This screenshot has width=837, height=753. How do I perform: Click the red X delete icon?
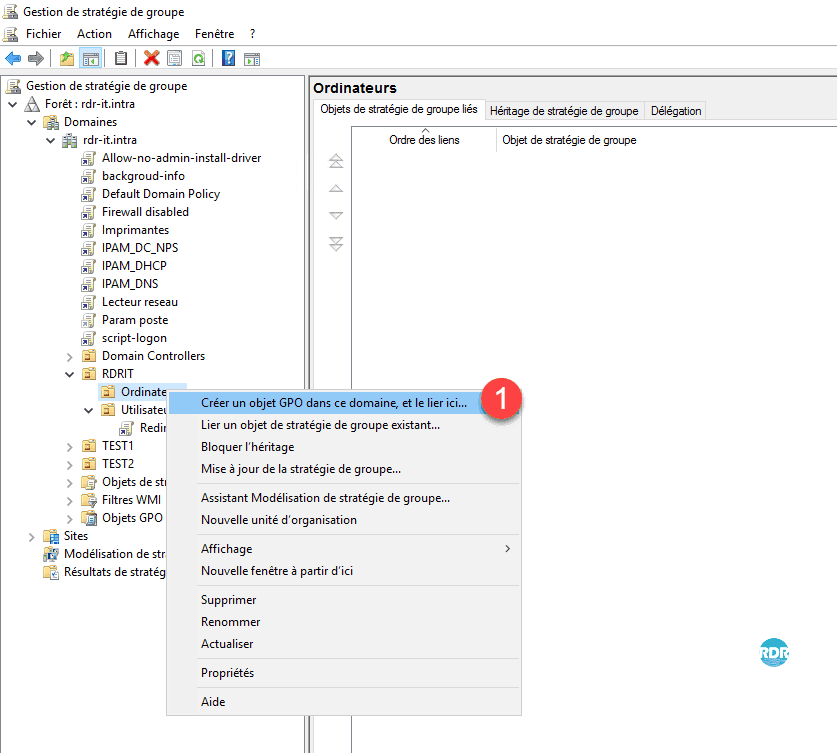click(152, 58)
